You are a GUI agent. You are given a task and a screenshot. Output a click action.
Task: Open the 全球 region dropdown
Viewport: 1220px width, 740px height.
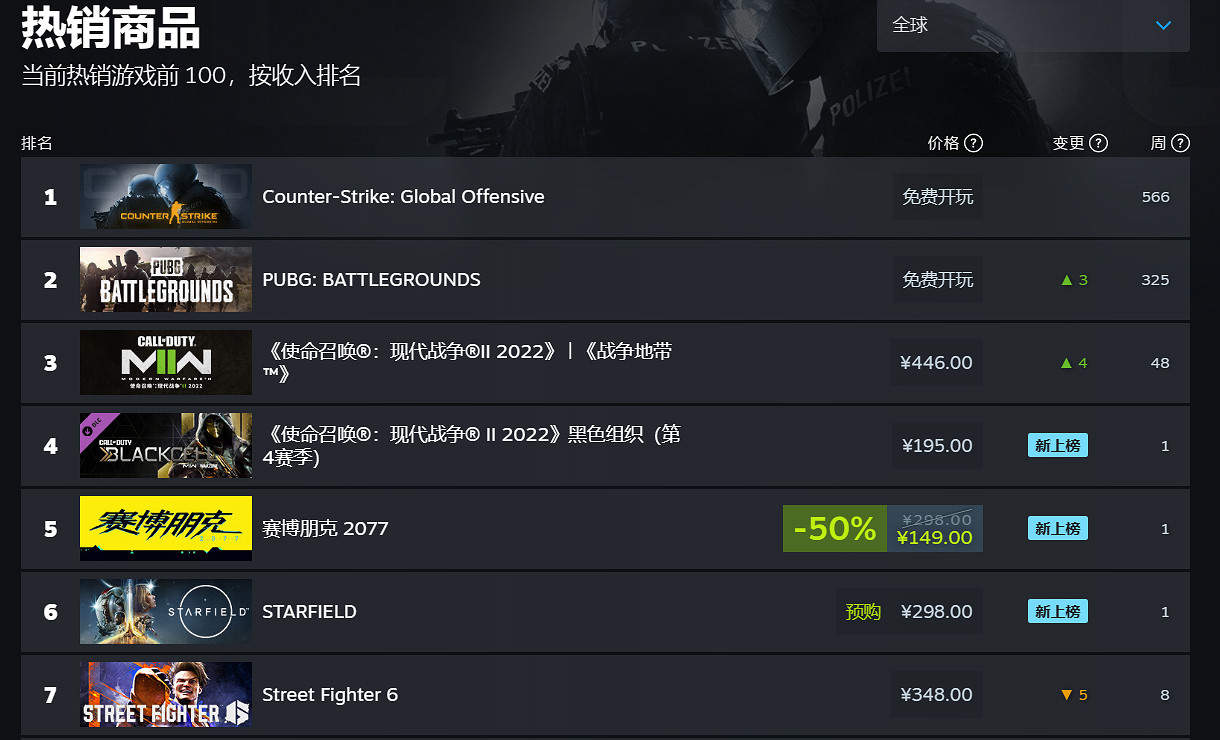(x=1030, y=27)
